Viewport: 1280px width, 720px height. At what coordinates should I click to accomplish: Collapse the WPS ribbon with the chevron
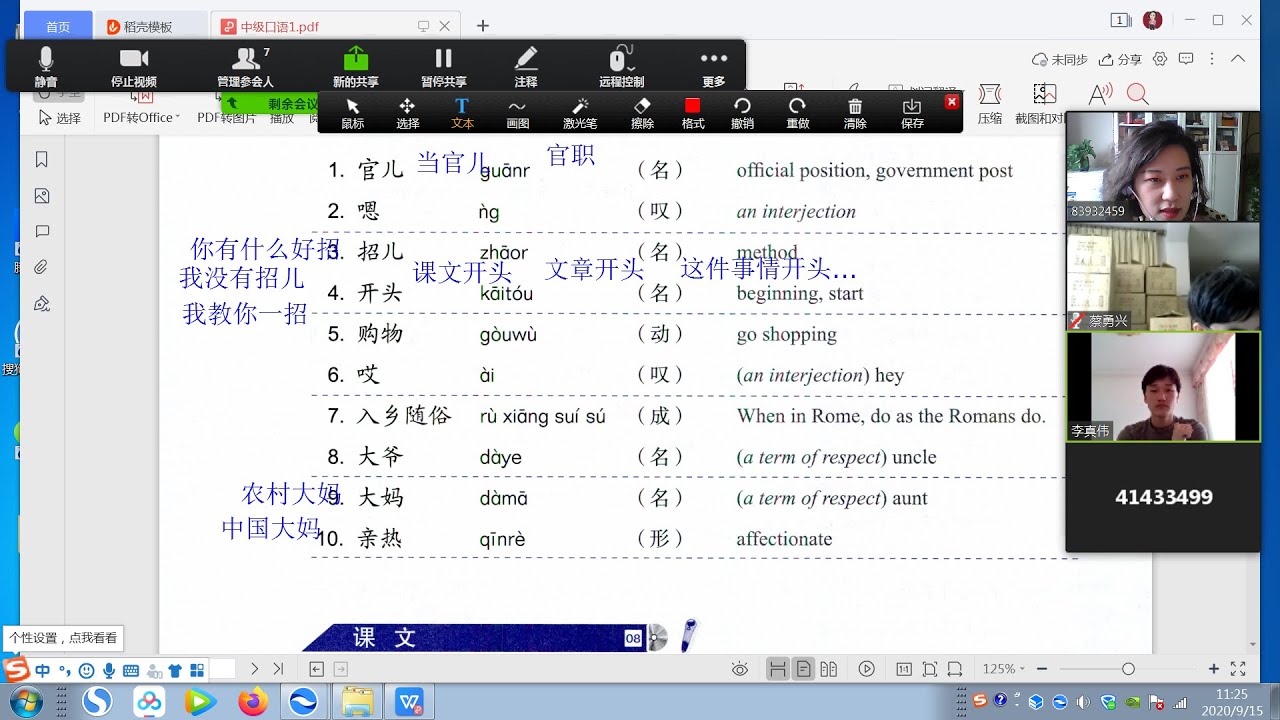coord(1239,59)
